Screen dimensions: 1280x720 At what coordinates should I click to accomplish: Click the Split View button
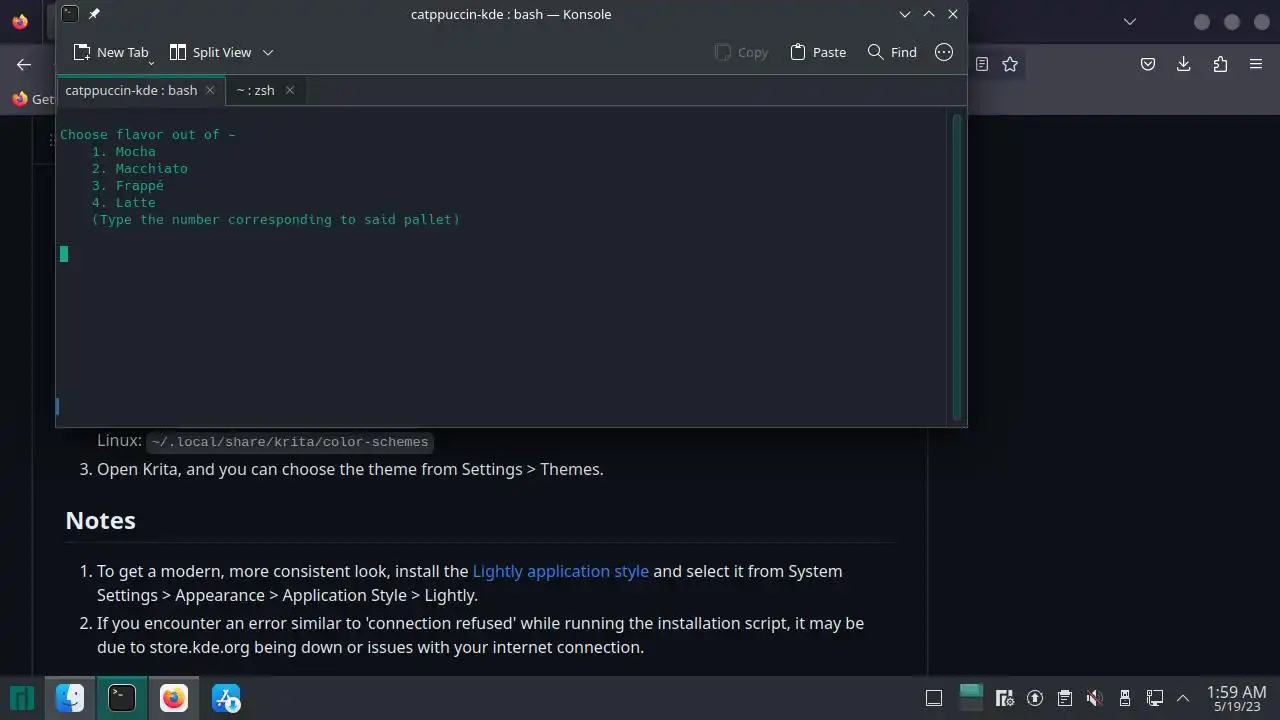pos(210,52)
